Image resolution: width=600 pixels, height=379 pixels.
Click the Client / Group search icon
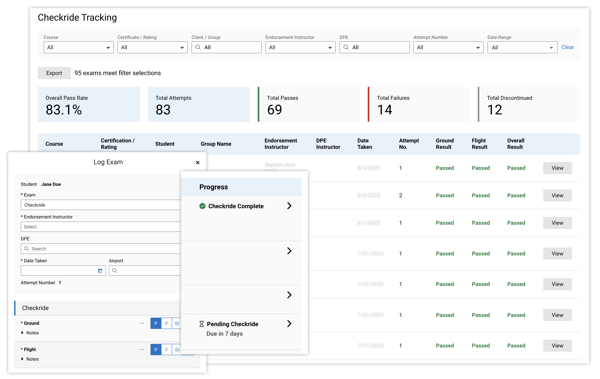(x=198, y=47)
